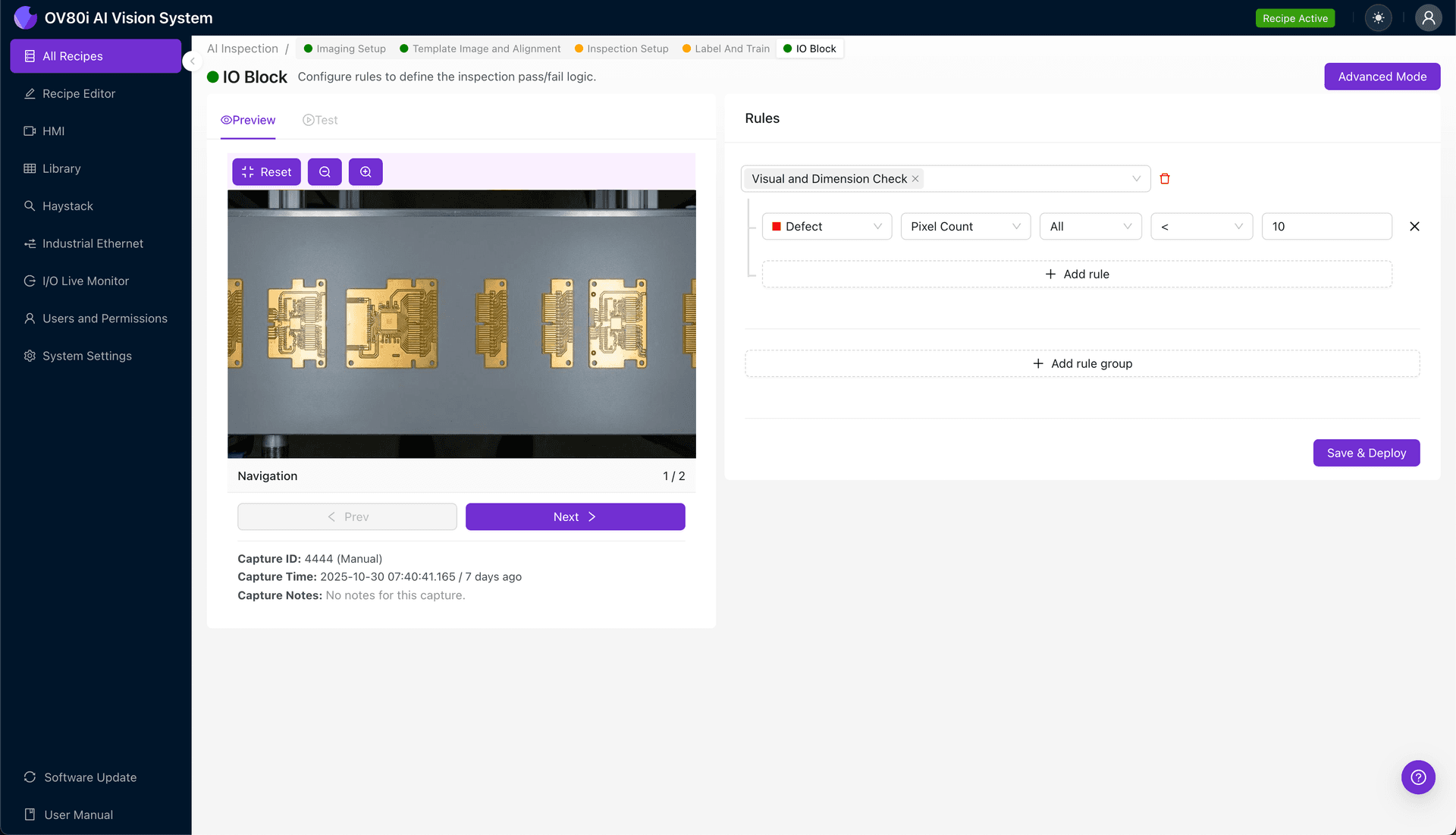The image size is (1456, 835).
Task: Select the HMI camera icon in sidebar
Action: pos(54,130)
